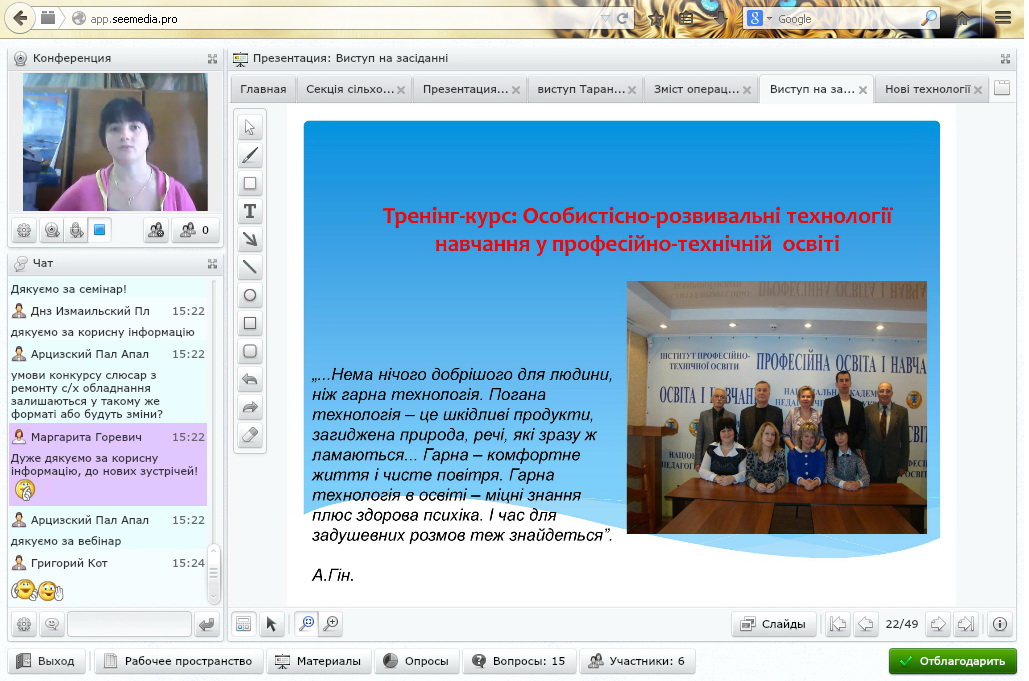This screenshot has height=681, width=1029.
Task: Pick the arrow drawing tool
Action: [x=250, y=239]
